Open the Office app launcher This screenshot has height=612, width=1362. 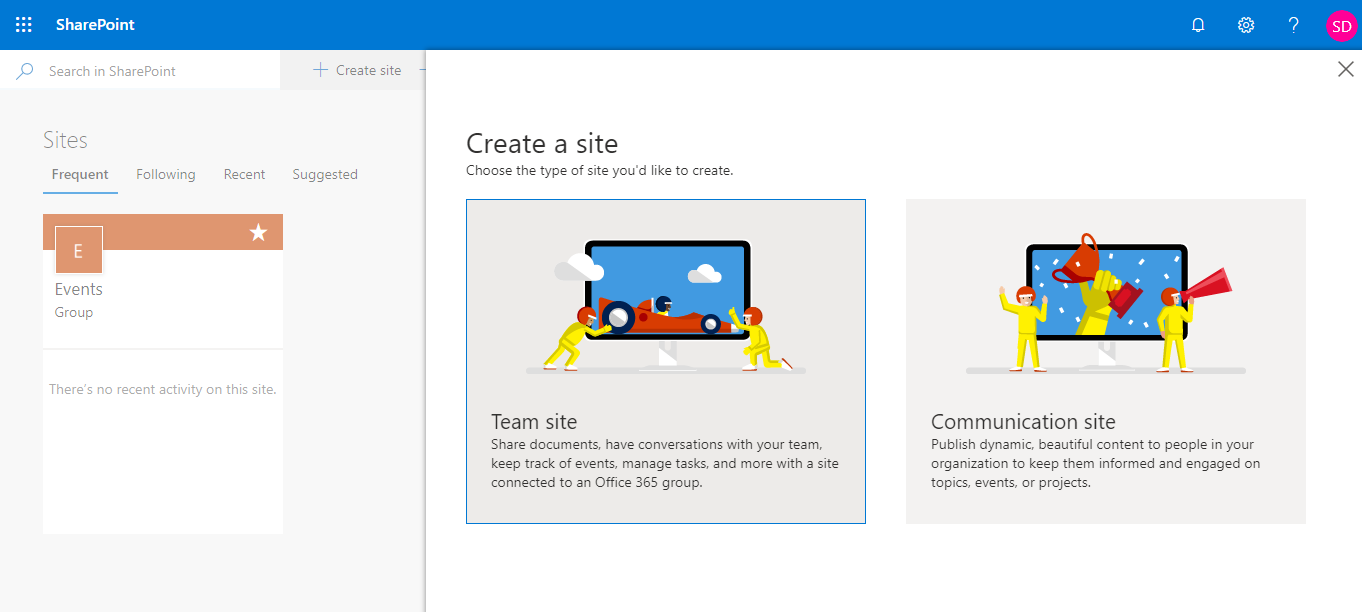pyautogui.click(x=23, y=24)
